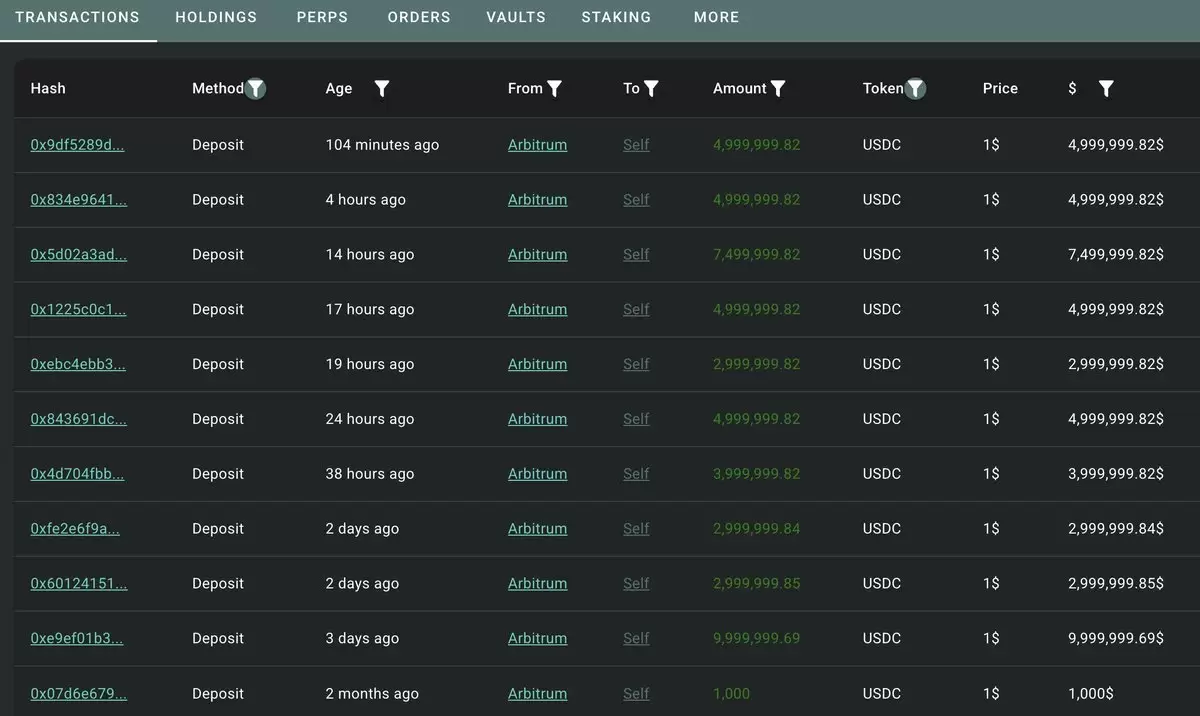Open transaction hash 0x843691dc...
The height and width of the screenshot is (716, 1200).
(x=79, y=420)
